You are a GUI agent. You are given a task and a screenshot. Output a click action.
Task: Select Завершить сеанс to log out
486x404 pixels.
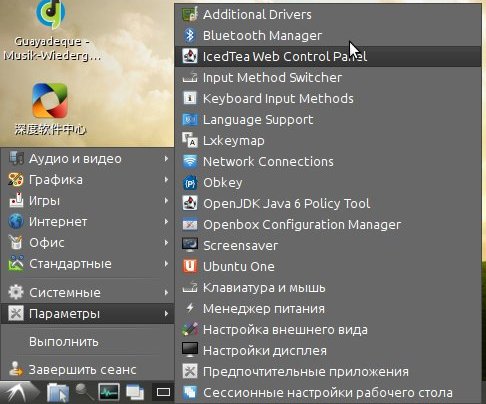pos(88,370)
